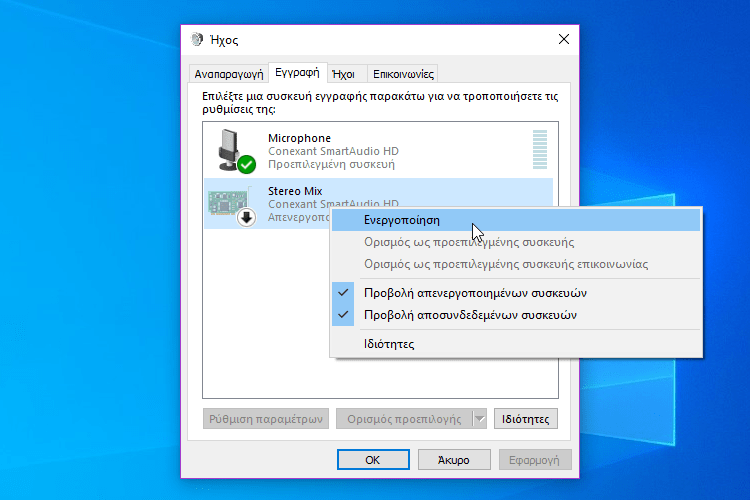Confirm with the OK button
This screenshot has height=500, width=750.
373,460
